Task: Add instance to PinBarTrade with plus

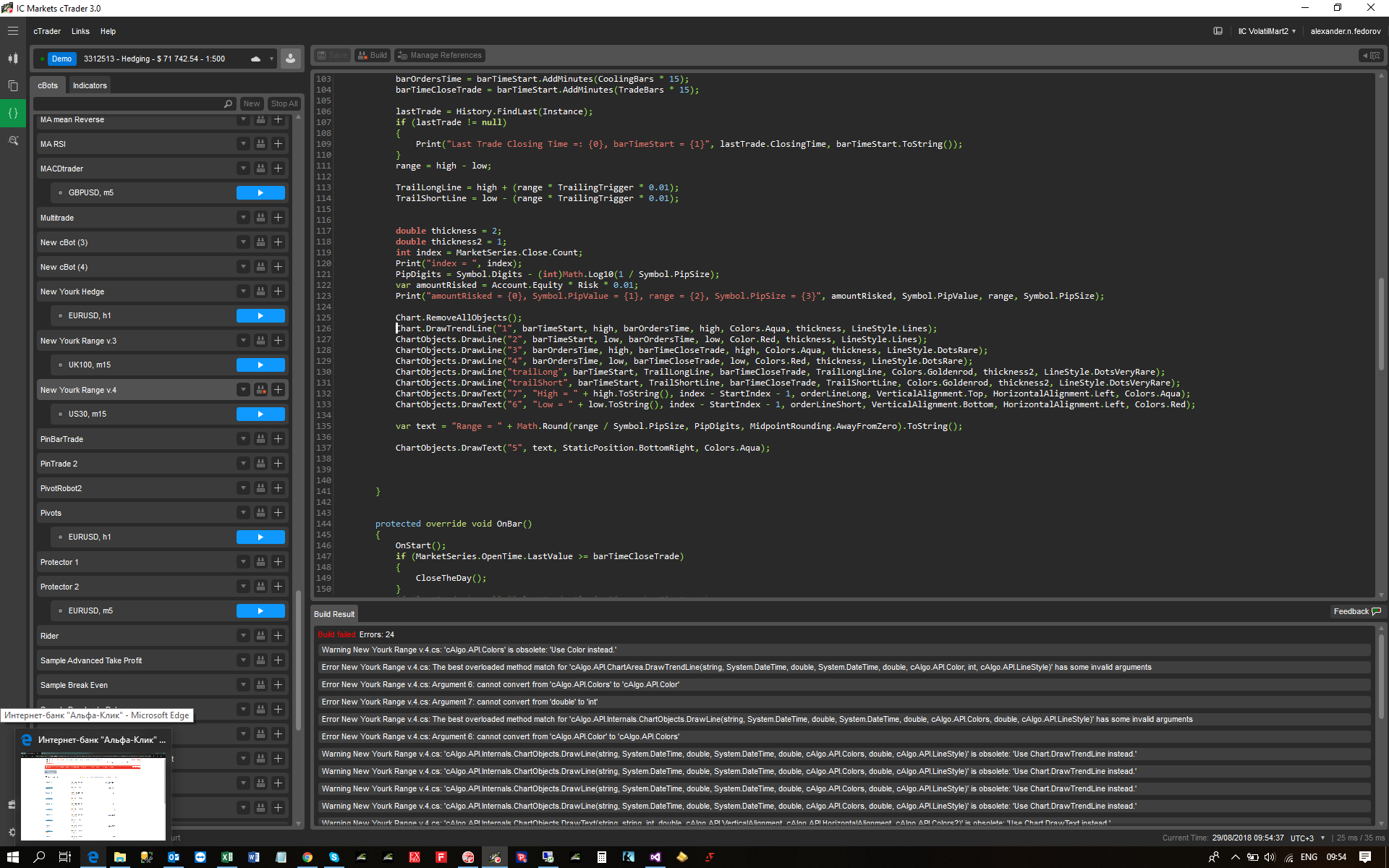Action: point(278,439)
